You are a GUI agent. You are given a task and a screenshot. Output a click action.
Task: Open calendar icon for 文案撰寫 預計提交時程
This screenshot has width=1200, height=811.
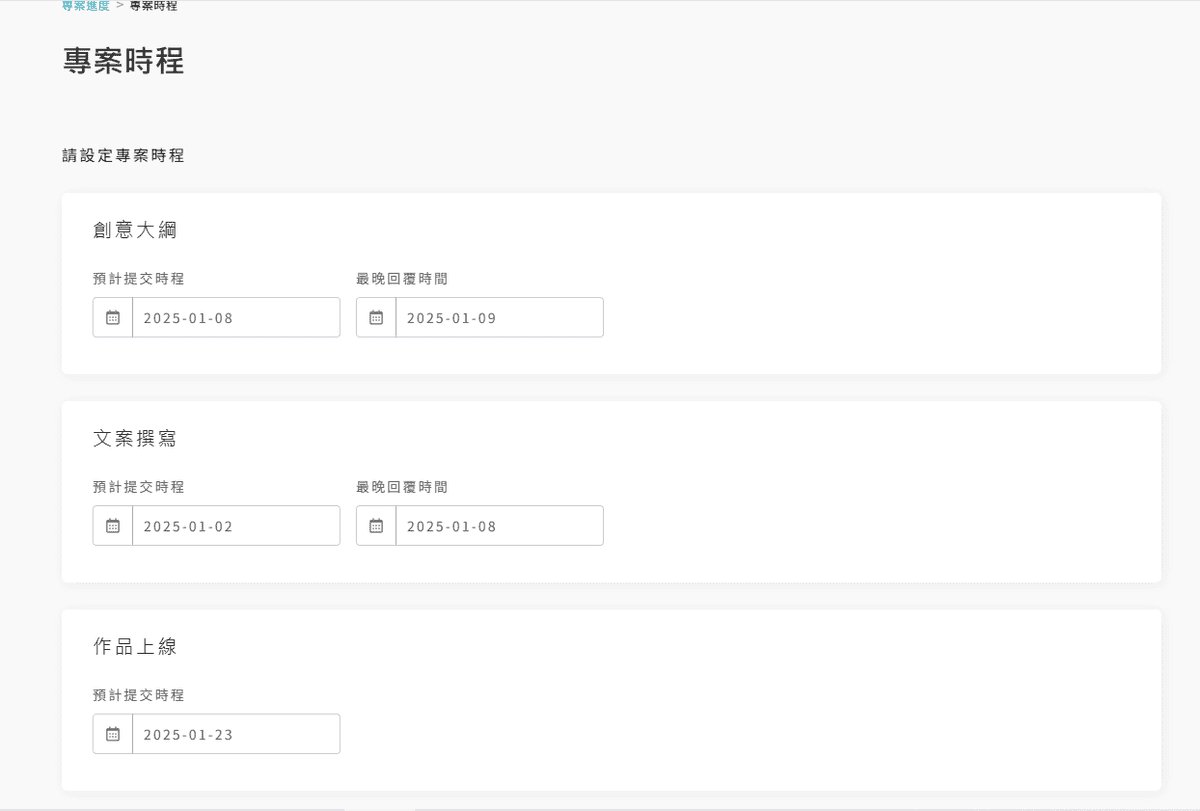[113, 526]
